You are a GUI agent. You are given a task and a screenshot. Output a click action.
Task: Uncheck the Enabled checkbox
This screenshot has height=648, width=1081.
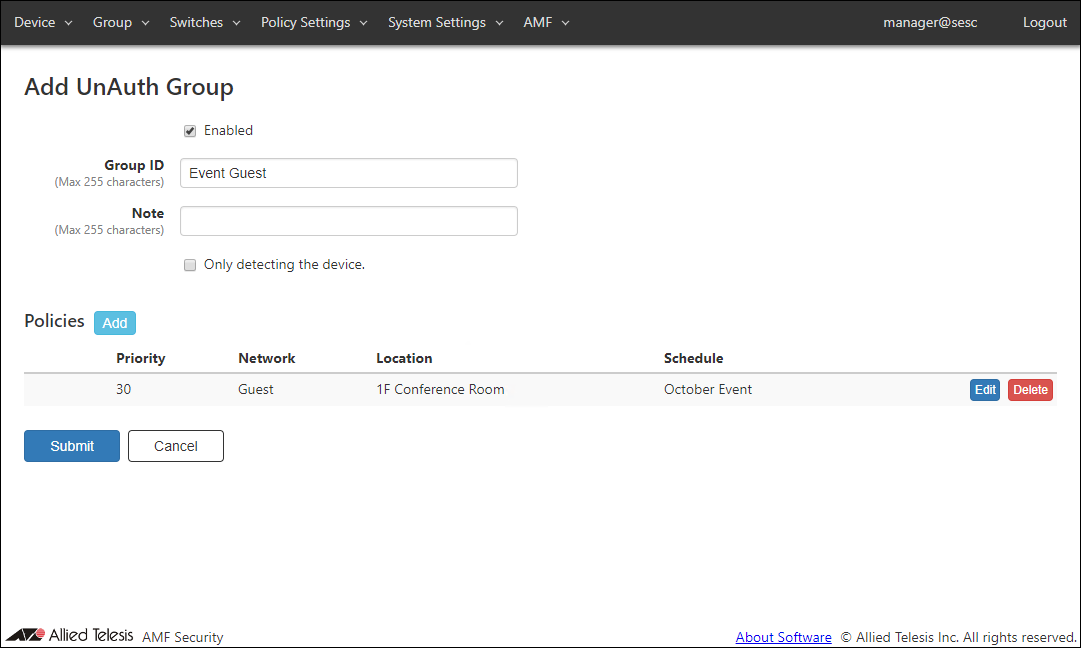coord(190,131)
